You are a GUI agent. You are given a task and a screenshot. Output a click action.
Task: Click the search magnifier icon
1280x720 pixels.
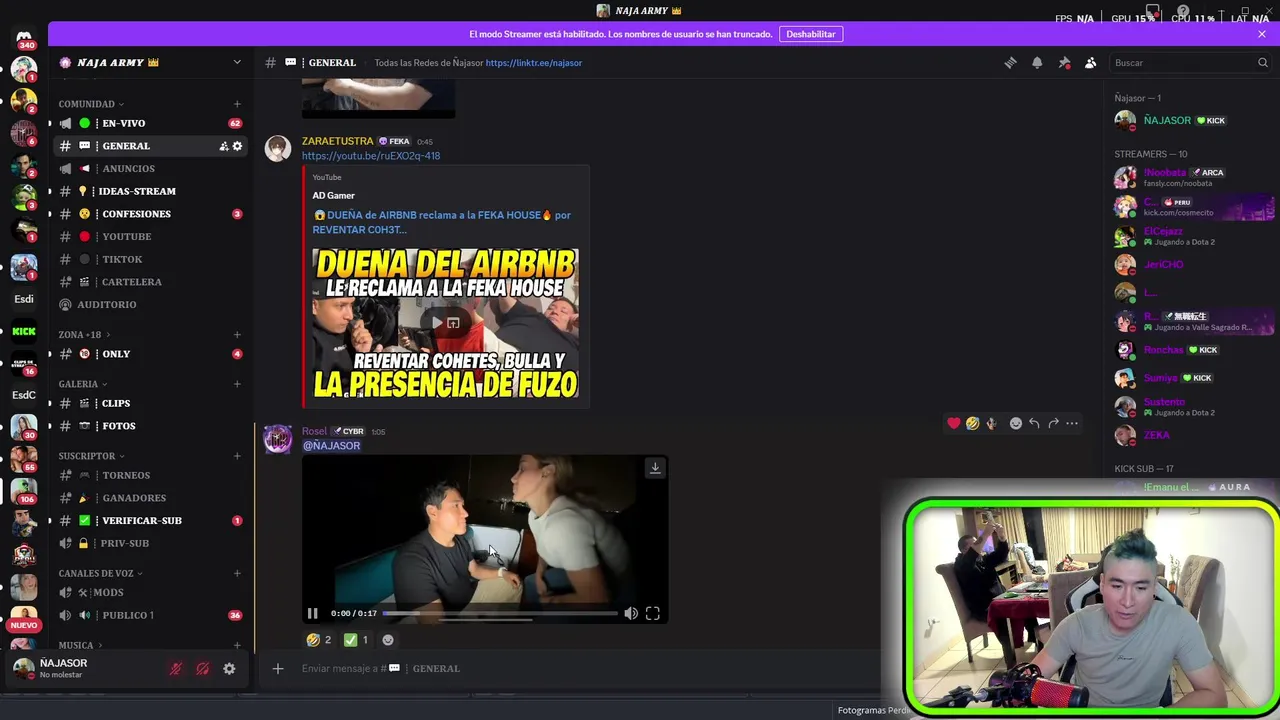coord(1262,62)
